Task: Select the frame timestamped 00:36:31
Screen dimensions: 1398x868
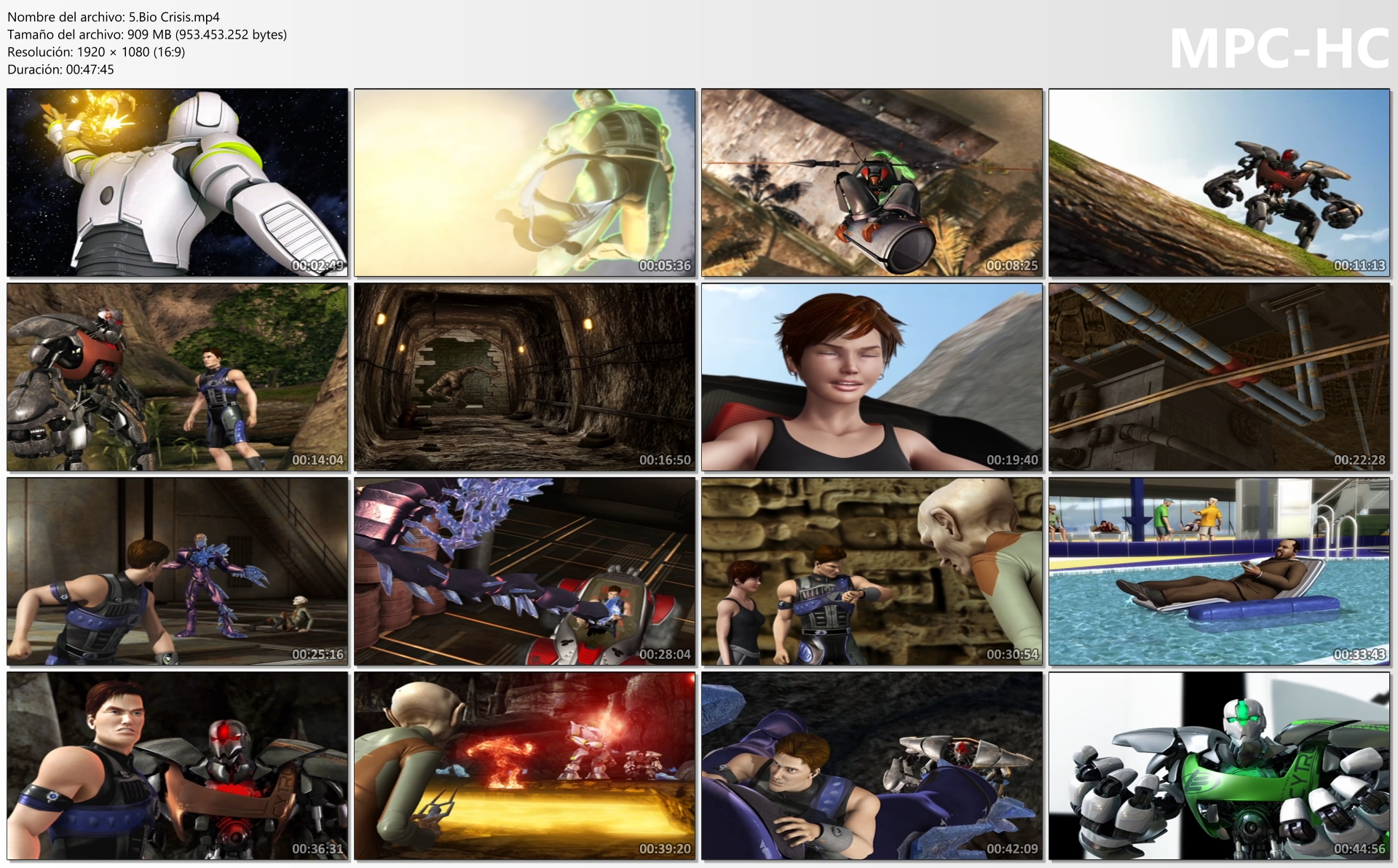Action: point(177,765)
